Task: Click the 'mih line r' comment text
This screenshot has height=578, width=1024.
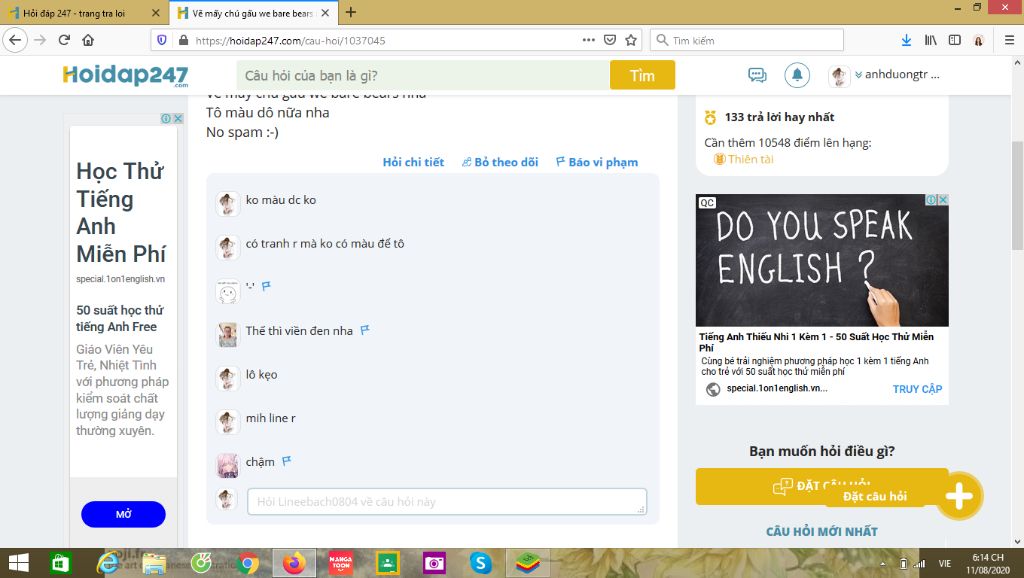Action: click(270, 418)
